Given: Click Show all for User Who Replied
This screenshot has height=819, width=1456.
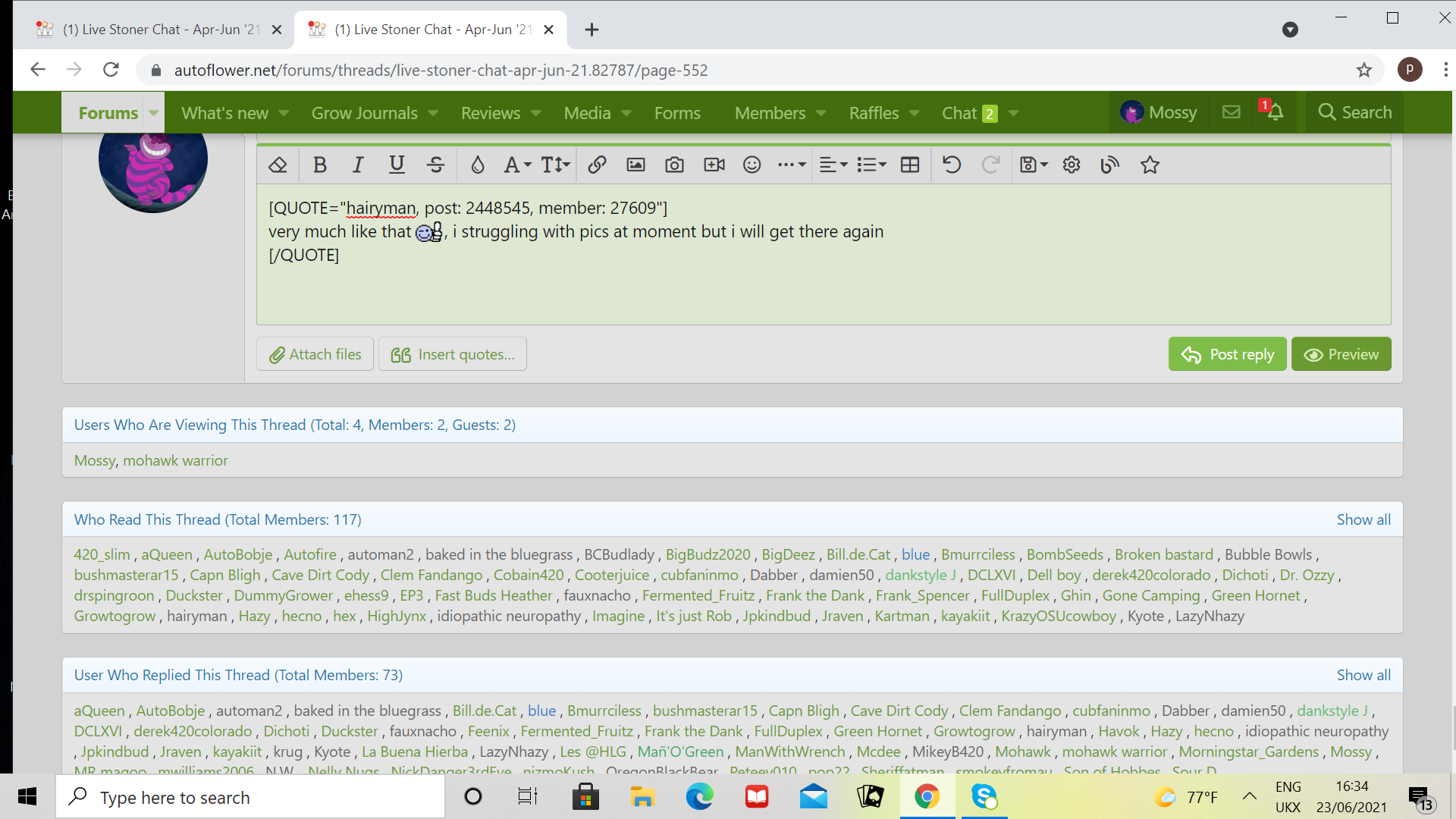Looking at the screenshot, I should (x=1363, y=675).
